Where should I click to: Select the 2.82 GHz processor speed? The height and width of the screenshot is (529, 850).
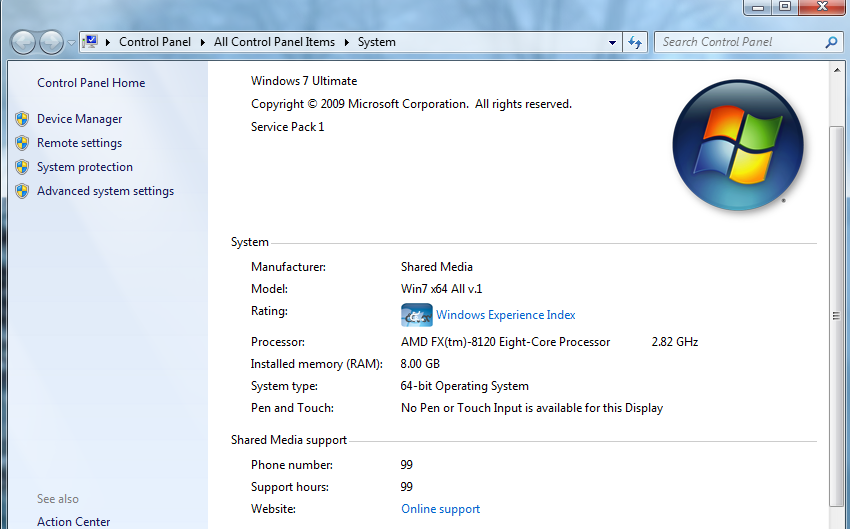click(675, 342)
